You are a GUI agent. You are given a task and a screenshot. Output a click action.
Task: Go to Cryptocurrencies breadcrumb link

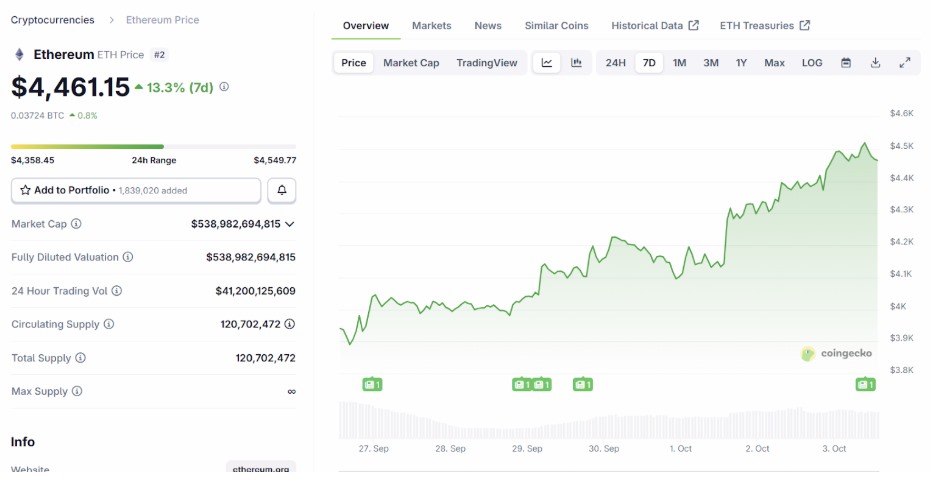(52, 20)
